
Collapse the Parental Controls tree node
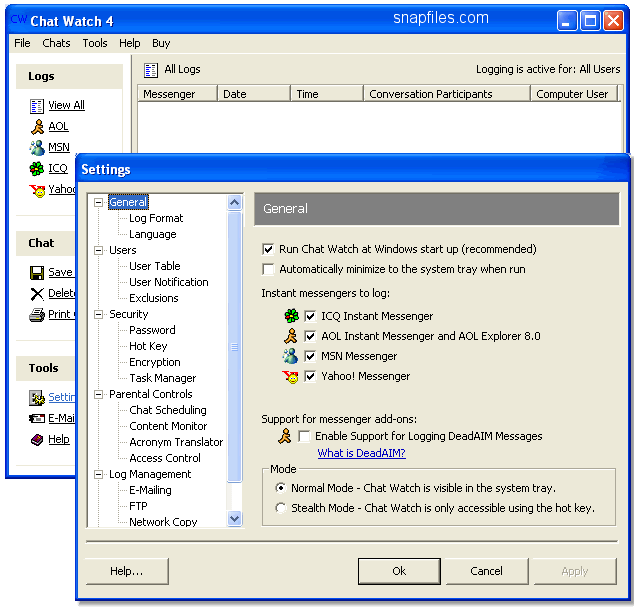coord(99,394)
